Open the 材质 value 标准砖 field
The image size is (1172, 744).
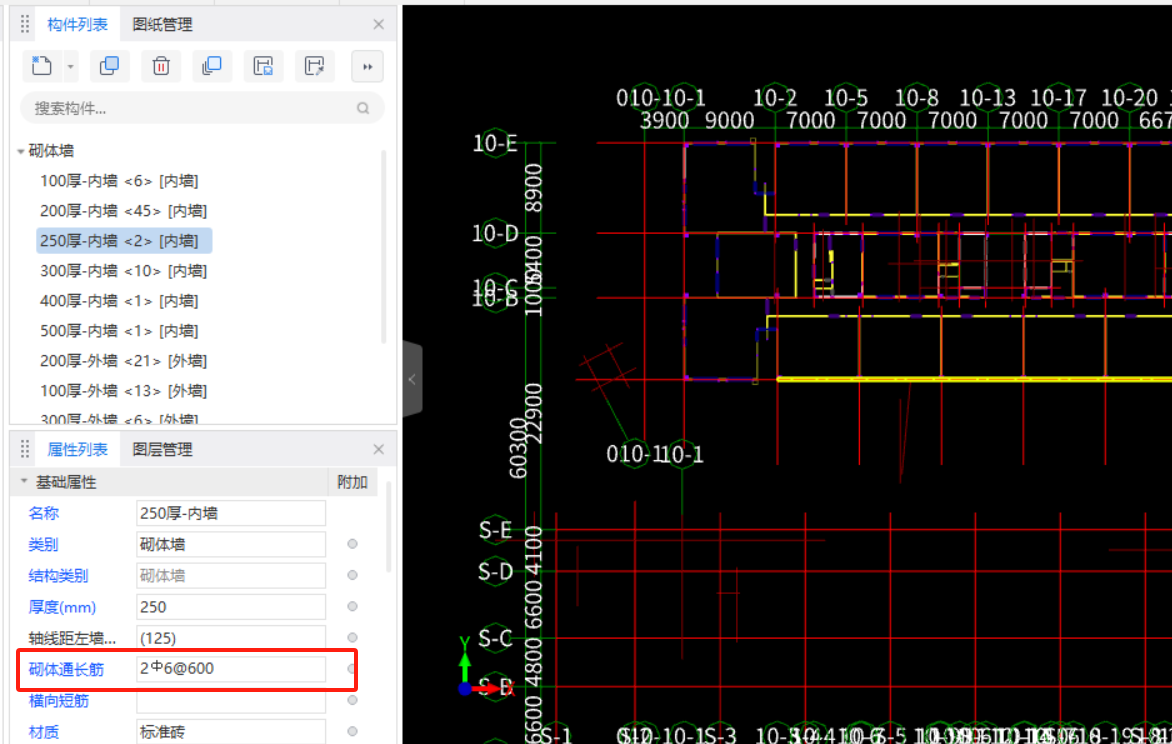point(231,731)
